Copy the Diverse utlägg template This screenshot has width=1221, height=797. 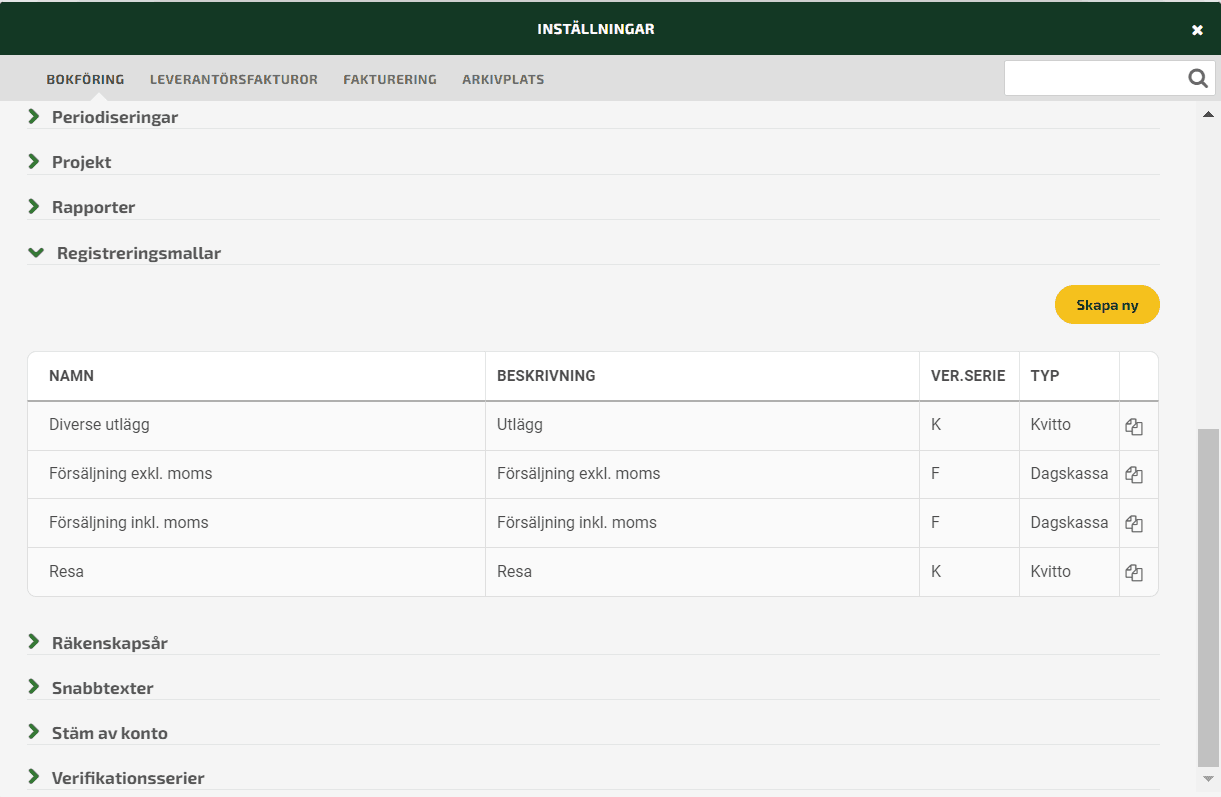[1133, 427]
